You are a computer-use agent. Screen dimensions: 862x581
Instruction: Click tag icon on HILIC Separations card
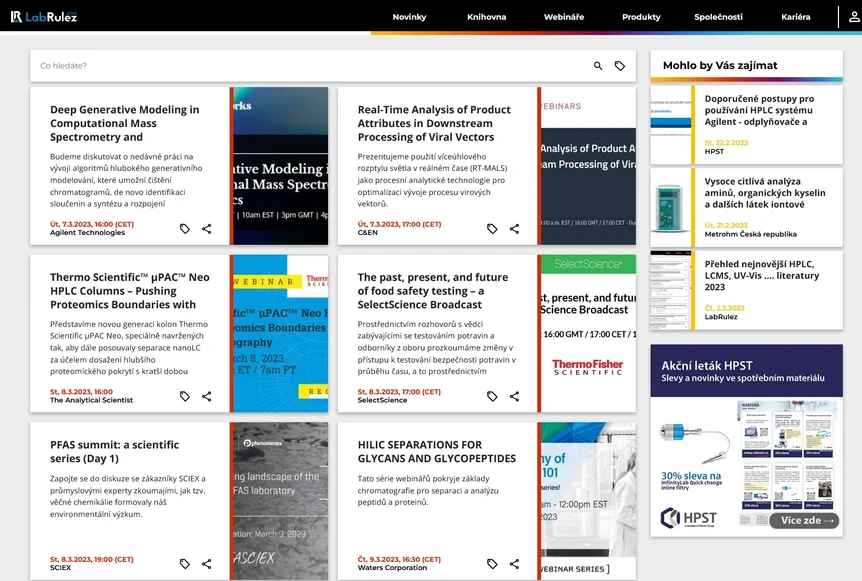pos(492,564)
